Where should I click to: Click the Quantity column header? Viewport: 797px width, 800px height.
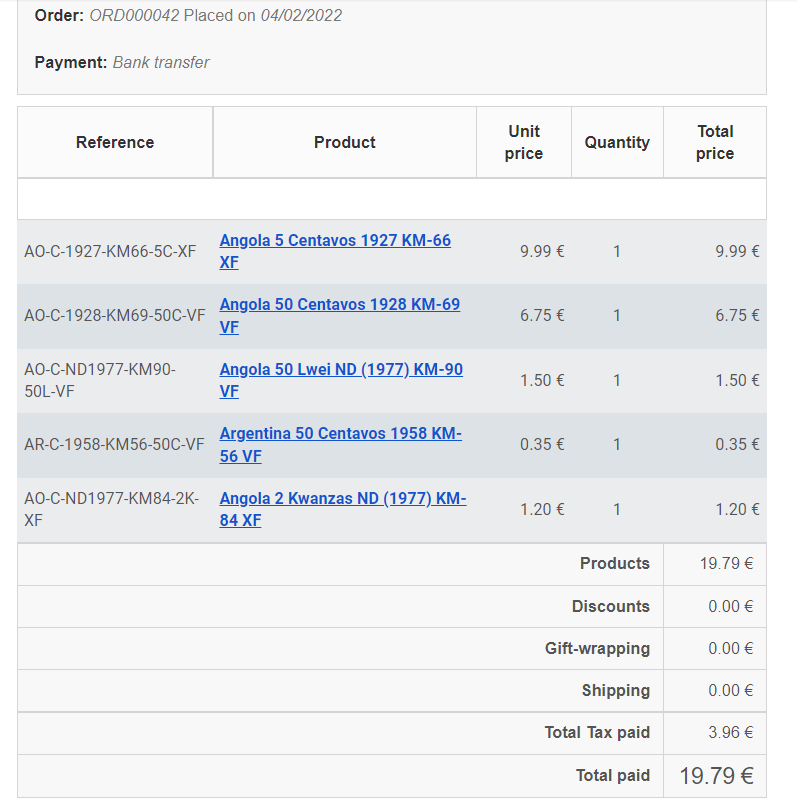(x=617, y=142)
